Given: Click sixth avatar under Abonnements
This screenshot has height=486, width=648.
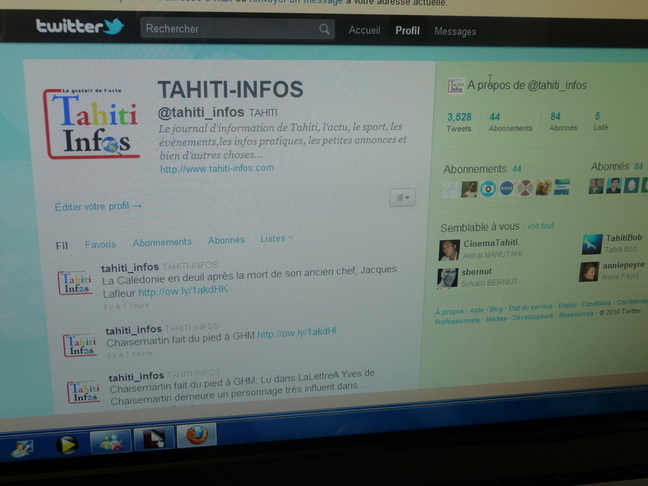Looking at the screenshot, I should pos(543,187).
